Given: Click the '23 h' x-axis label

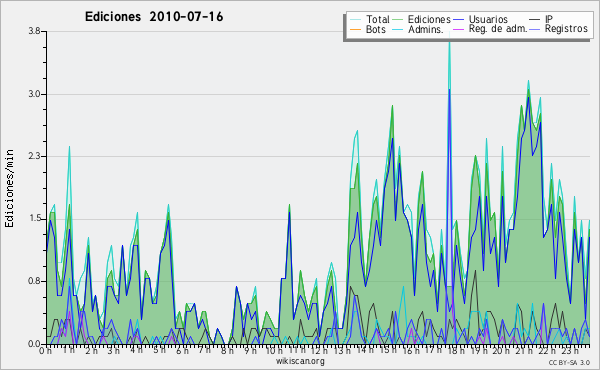Looking at the screenshot, I should (x=569, y=350).
